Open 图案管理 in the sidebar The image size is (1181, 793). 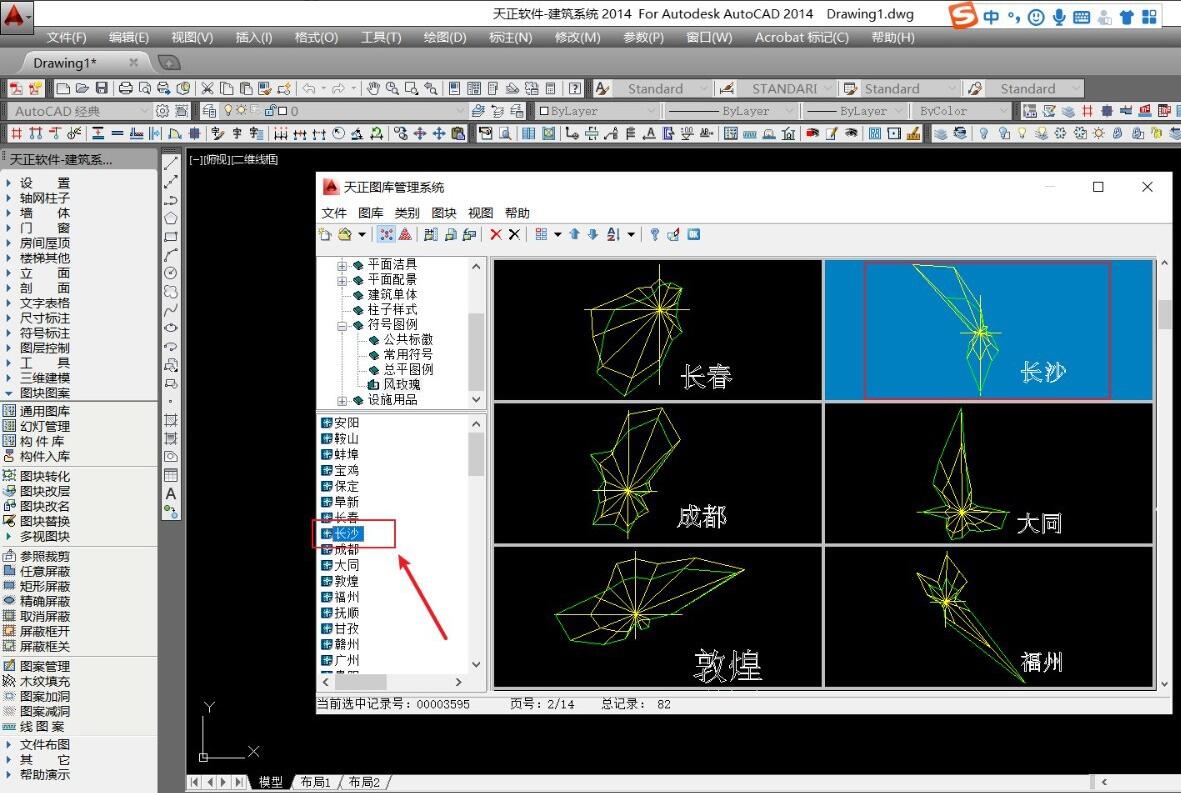coord(45,665)
